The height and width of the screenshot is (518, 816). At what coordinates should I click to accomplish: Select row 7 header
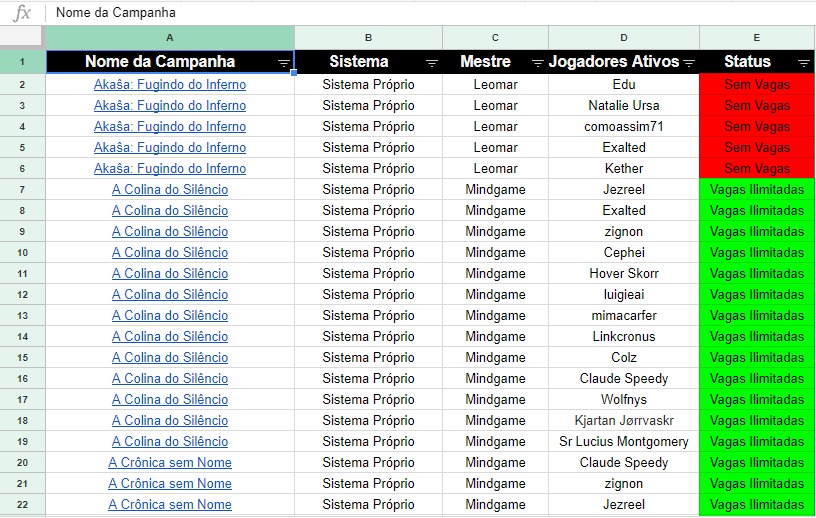tap(22, 189)
